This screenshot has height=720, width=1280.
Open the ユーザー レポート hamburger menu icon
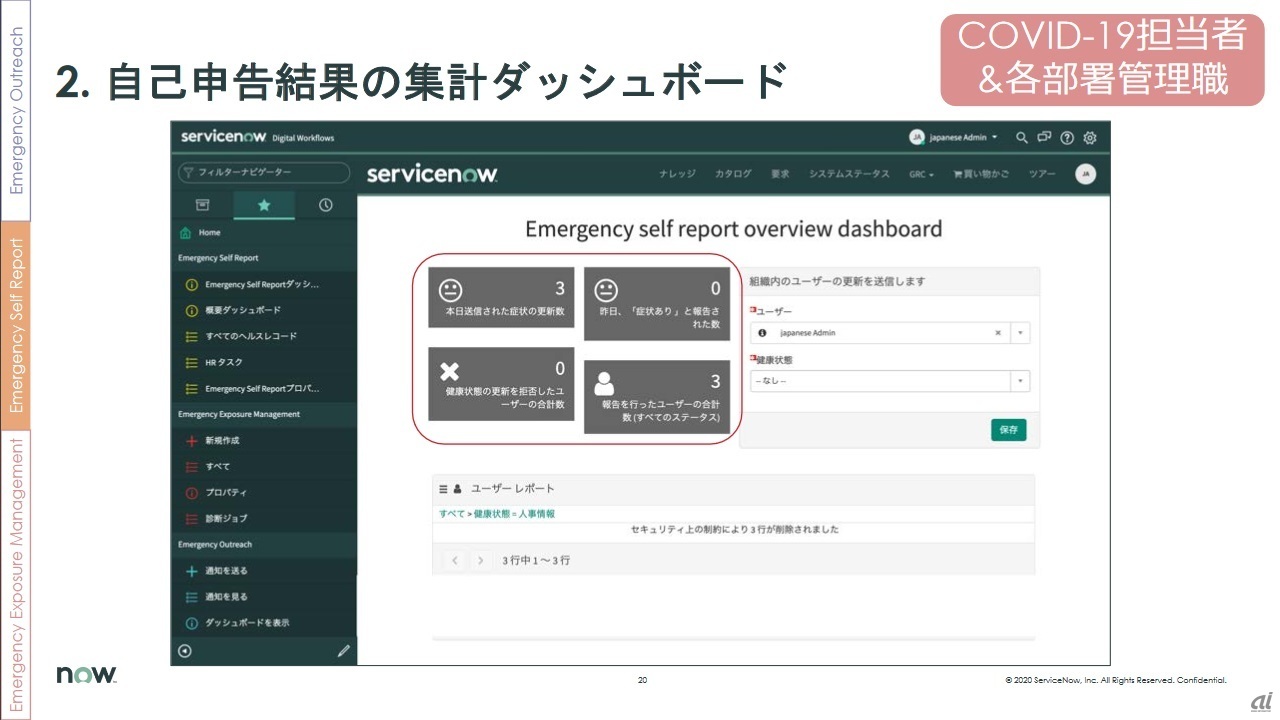[x=444, y=489]
